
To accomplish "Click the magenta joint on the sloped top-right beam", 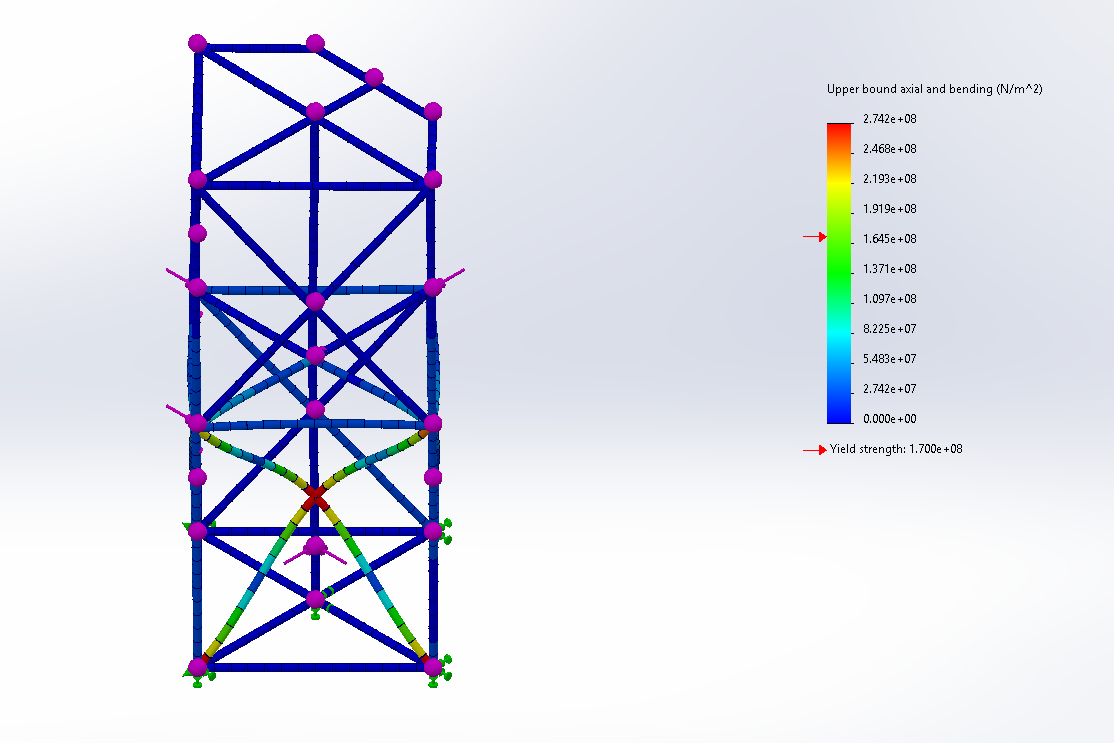I will 374,77.
